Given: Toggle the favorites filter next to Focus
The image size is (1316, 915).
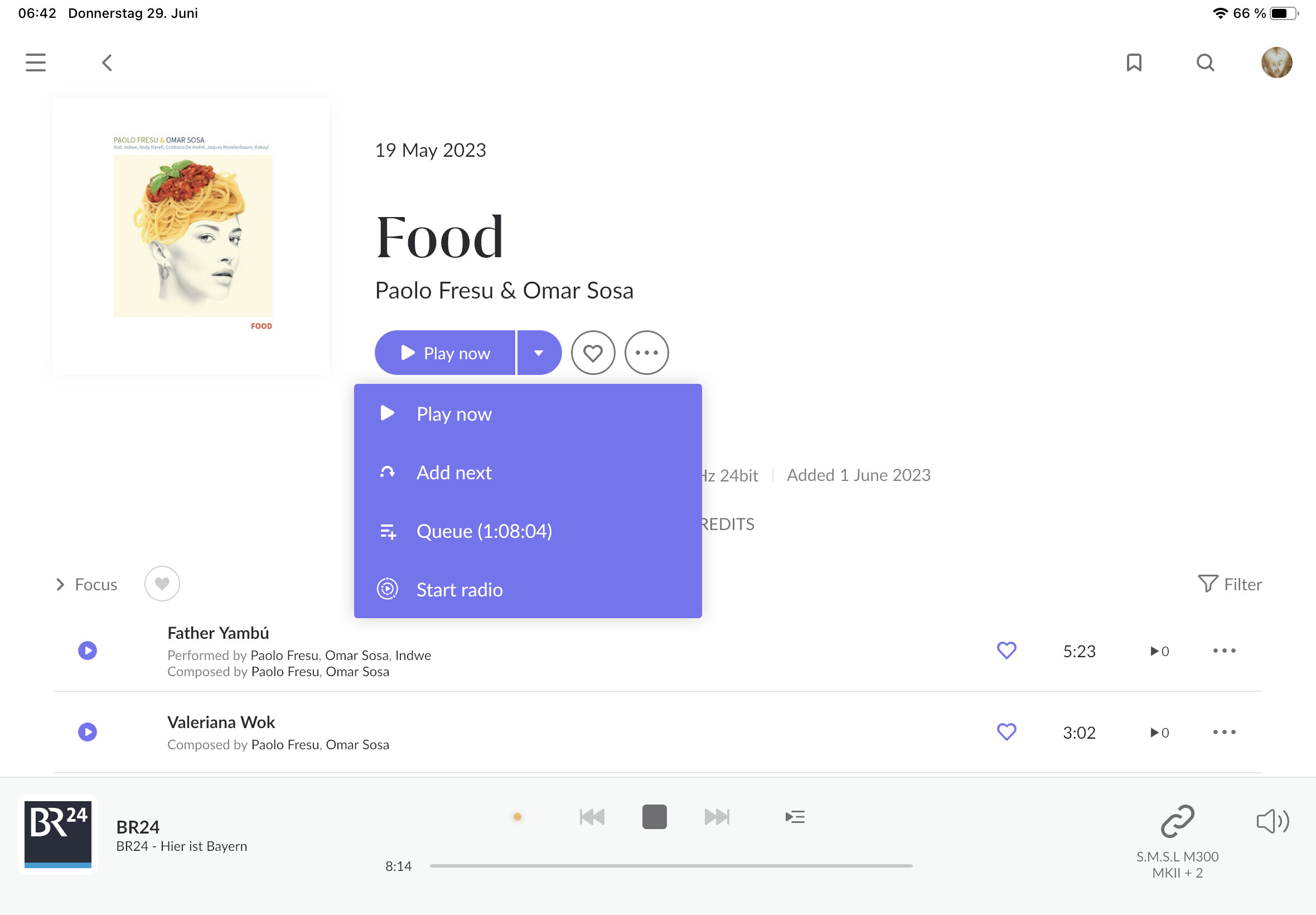Looking at the screenshot, I should (162, 584).
